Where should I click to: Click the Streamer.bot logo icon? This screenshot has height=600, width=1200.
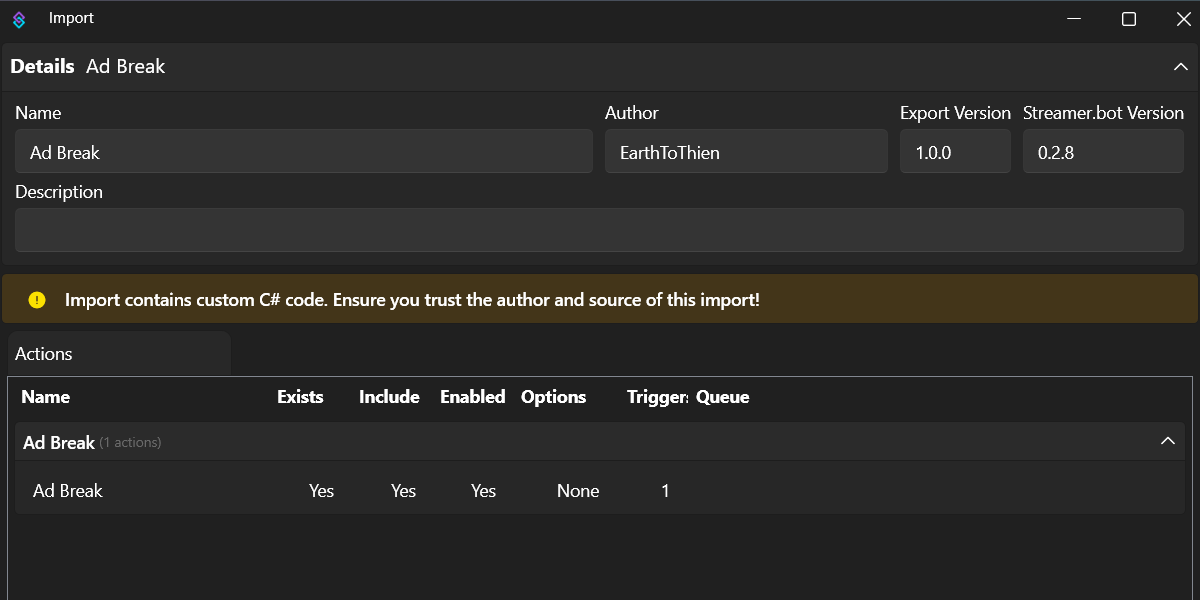(19, 19)
